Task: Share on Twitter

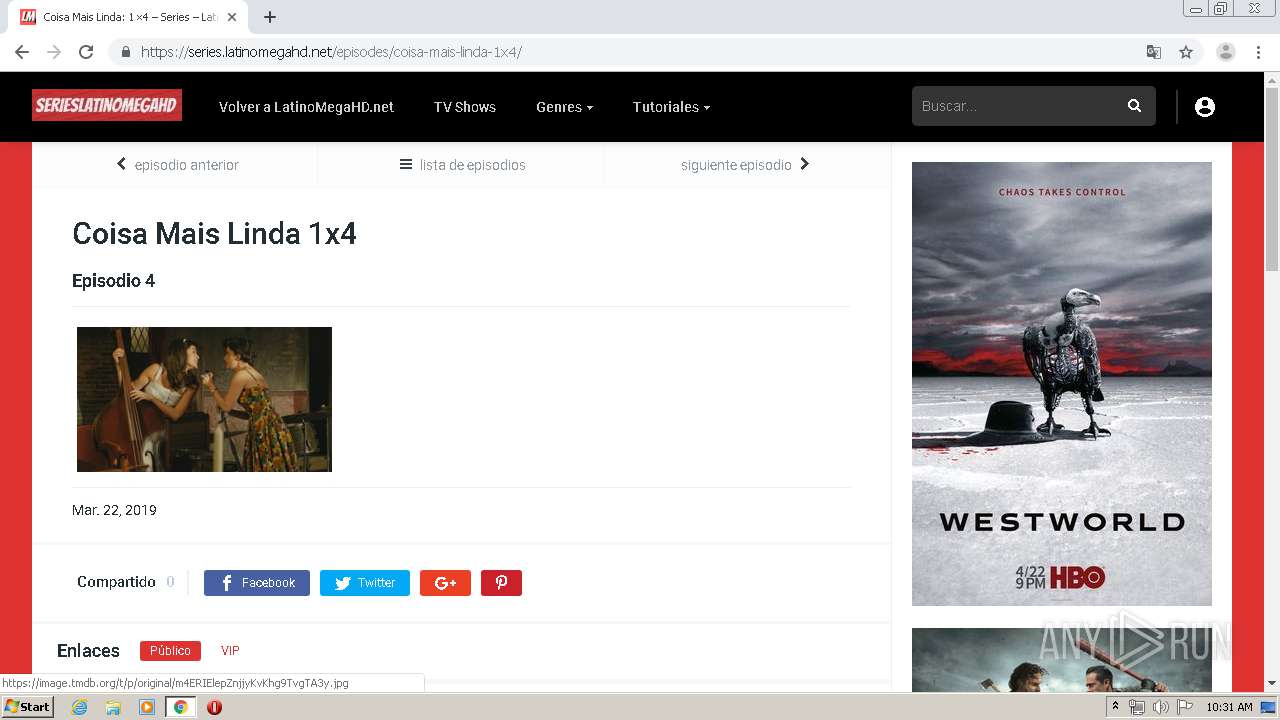Action: [x=365, y=583]
